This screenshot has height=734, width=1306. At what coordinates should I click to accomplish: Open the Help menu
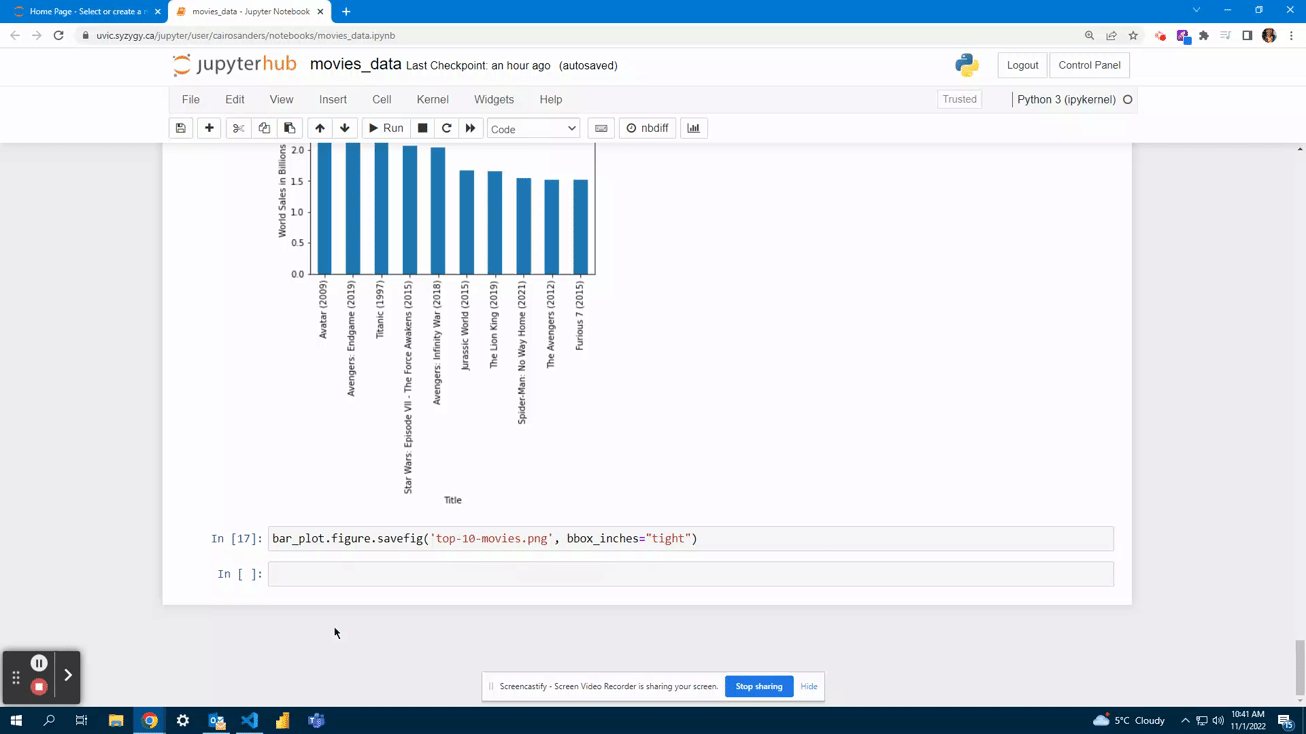click(x=551, y=100)
